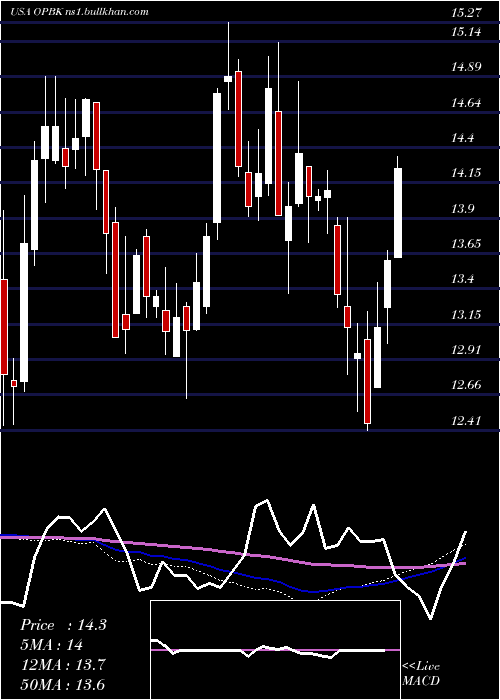
Task: Click the '5MA : 14' readout
Action: [x=51, y=645]
